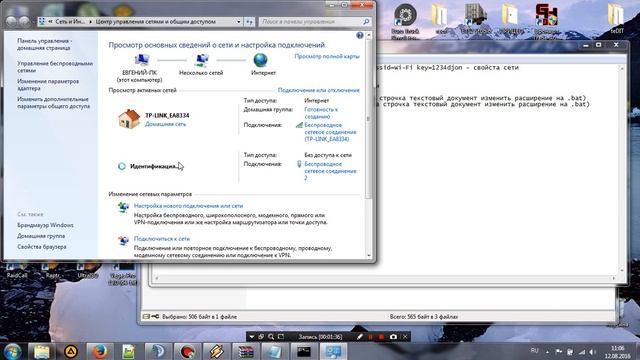Open UltraISO desktop shortcut
Screen dimensions: 640x360
(x=87, y=270)
